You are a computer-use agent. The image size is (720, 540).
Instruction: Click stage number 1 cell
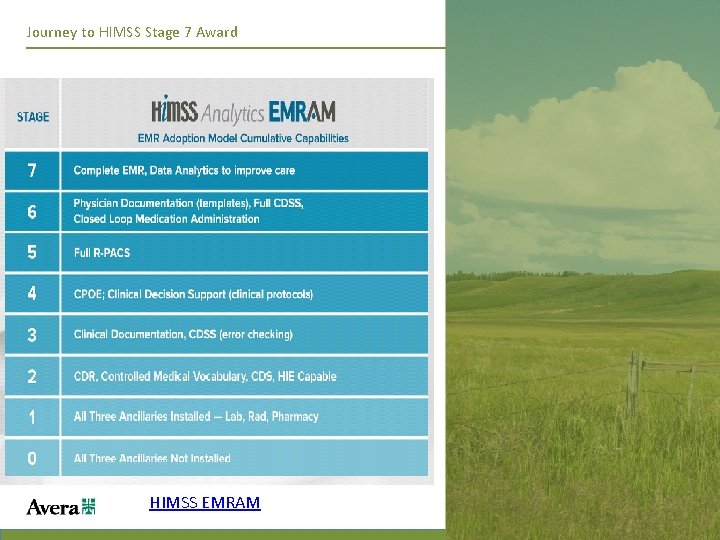coord(32,417)
